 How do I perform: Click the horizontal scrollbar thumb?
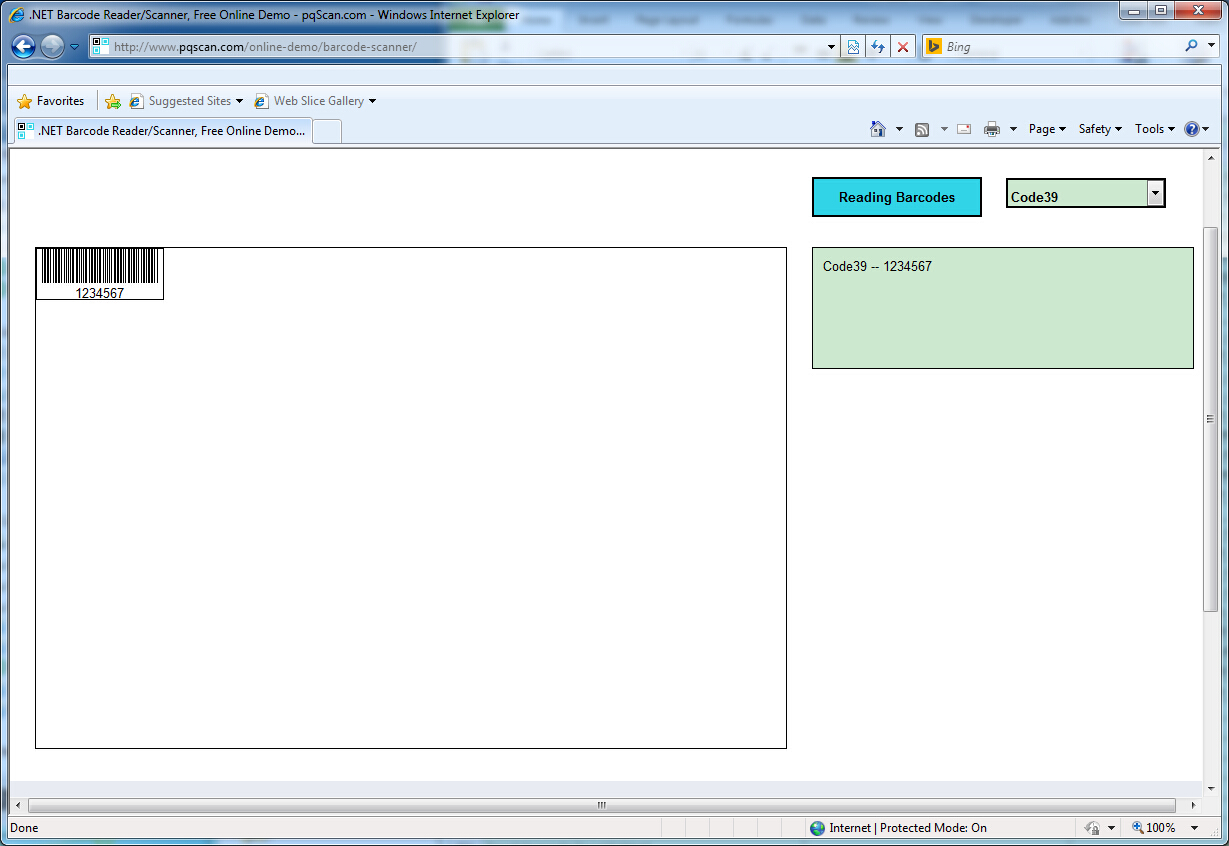point(602,805)
